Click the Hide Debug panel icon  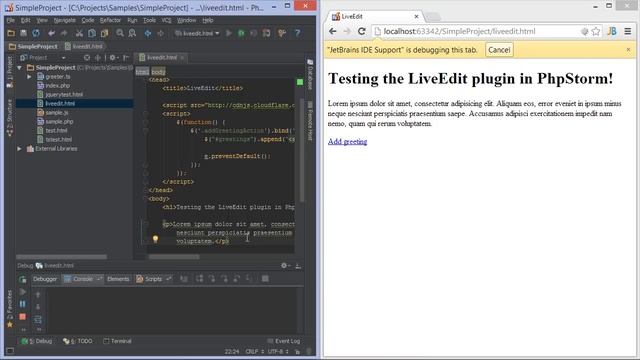(298, 266)
